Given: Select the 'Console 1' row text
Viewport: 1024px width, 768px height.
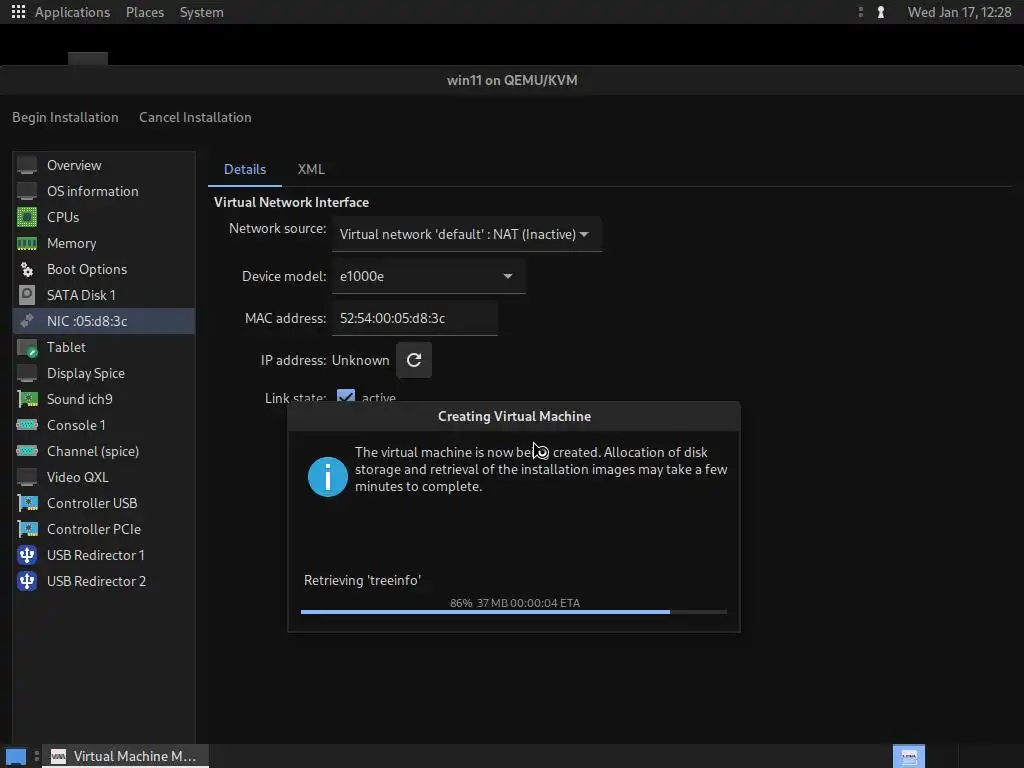Looking at the screenshot, I should point(76,425).
